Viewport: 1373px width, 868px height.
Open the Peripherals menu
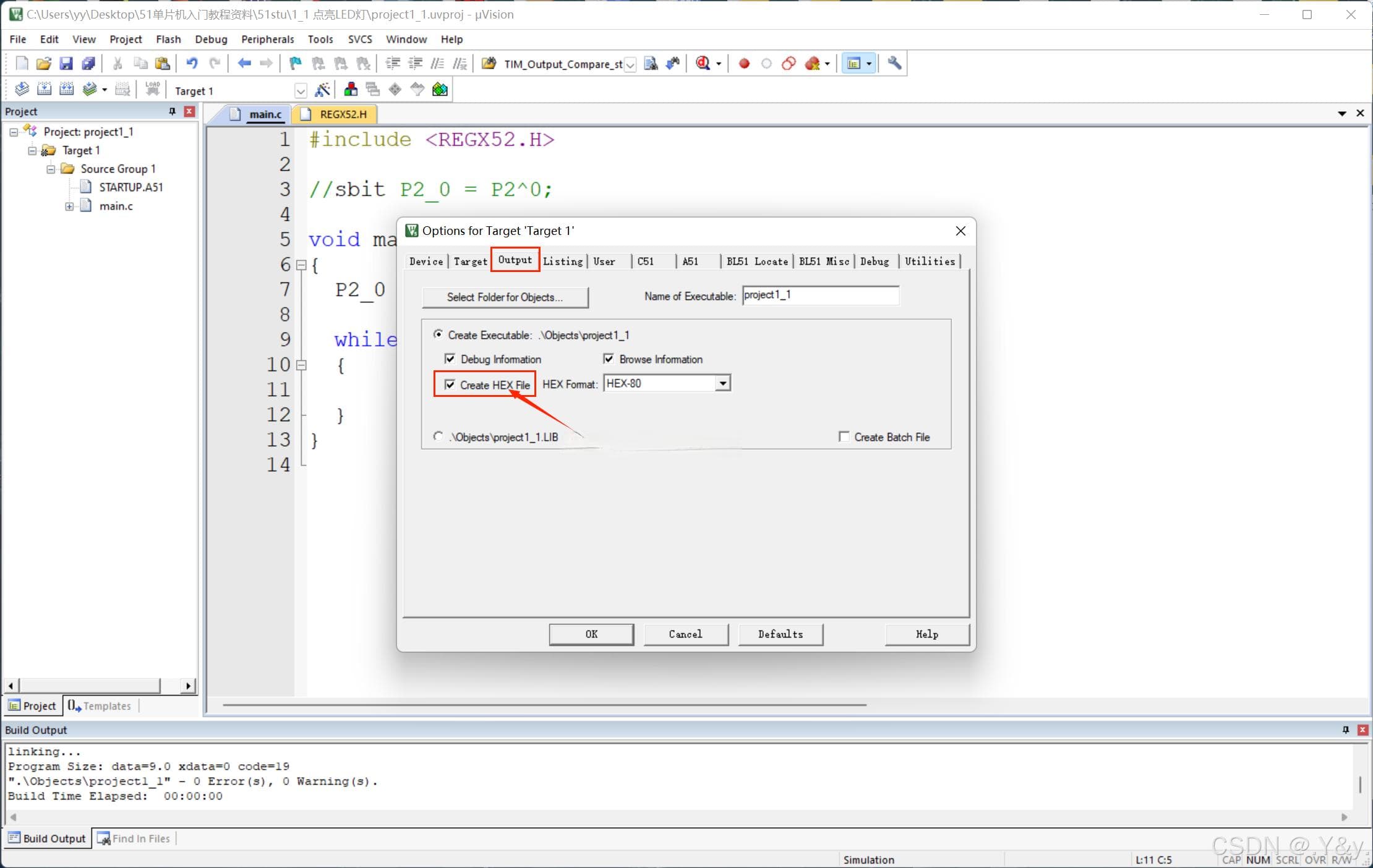tap(267, 39)
